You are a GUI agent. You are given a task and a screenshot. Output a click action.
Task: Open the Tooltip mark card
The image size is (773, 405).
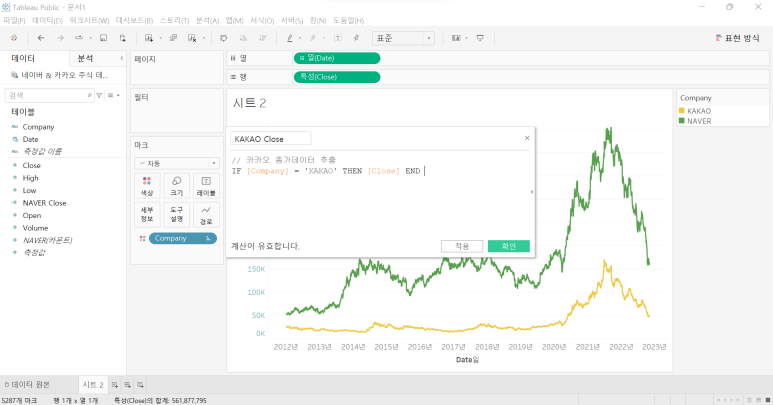click(176, 214)
